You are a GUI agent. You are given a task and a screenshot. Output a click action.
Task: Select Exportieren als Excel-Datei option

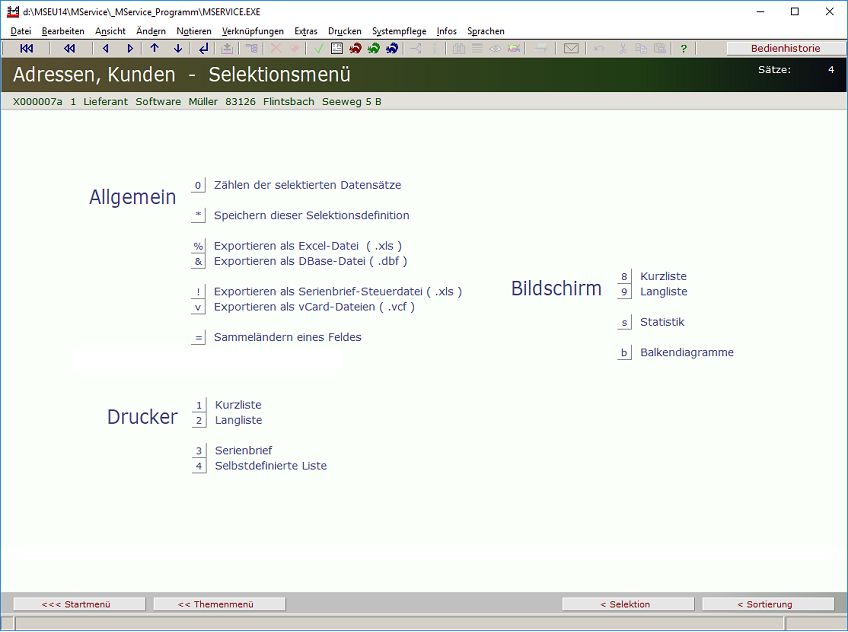pyautogui.click(x=307, y=246)
